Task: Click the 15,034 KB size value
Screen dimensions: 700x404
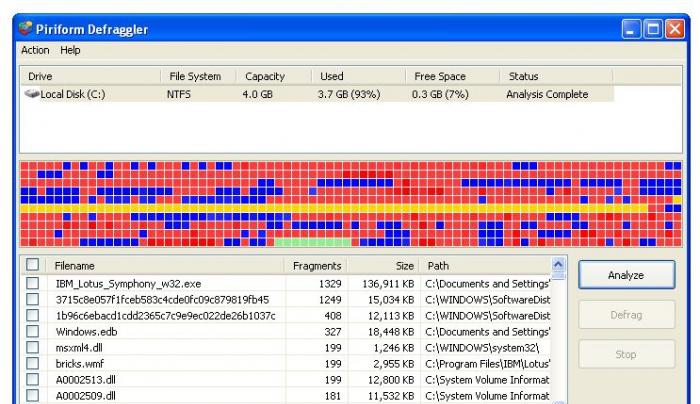Action: 391,300
